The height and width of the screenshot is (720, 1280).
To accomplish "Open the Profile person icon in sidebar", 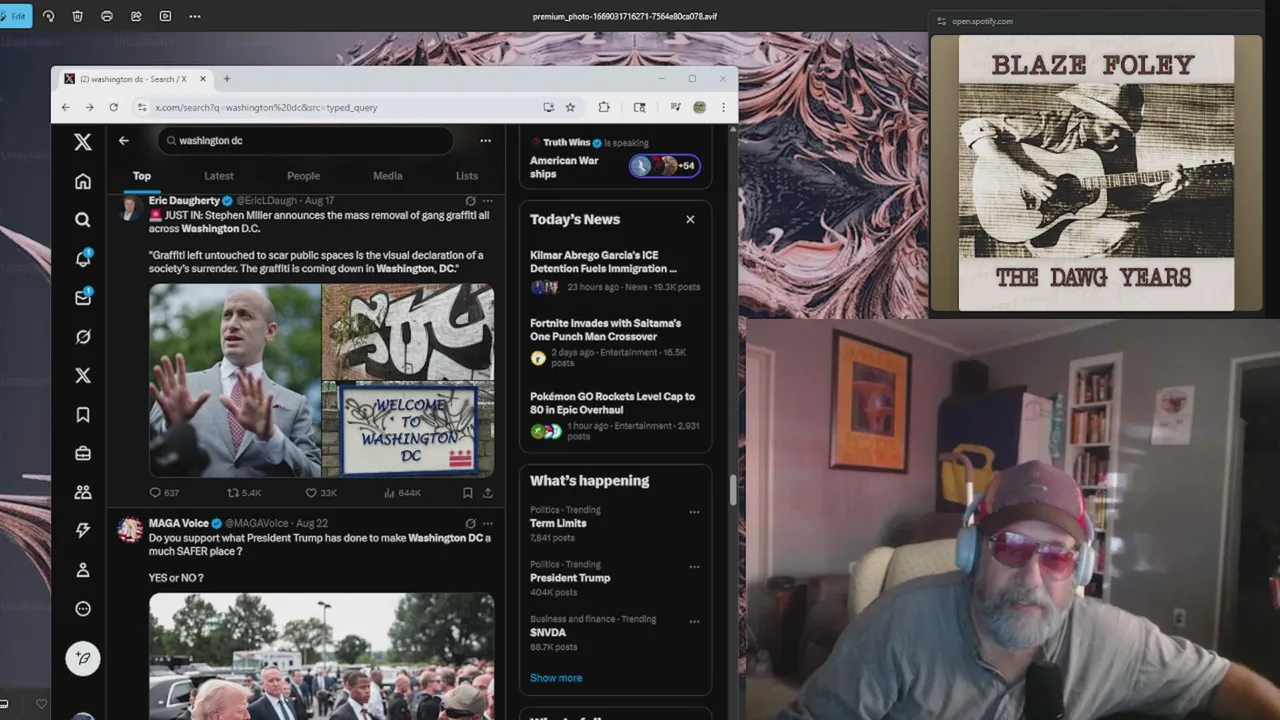I will [83, 570].
